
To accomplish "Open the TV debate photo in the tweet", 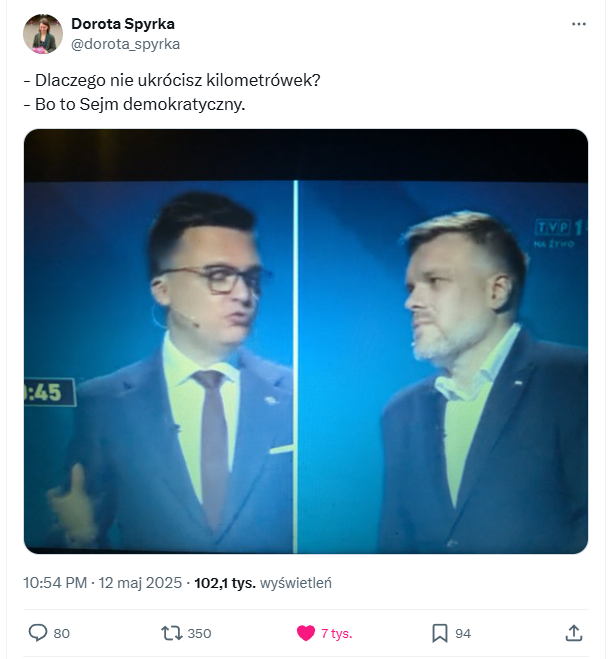I will pyautogui.click(x=306, y=341).
